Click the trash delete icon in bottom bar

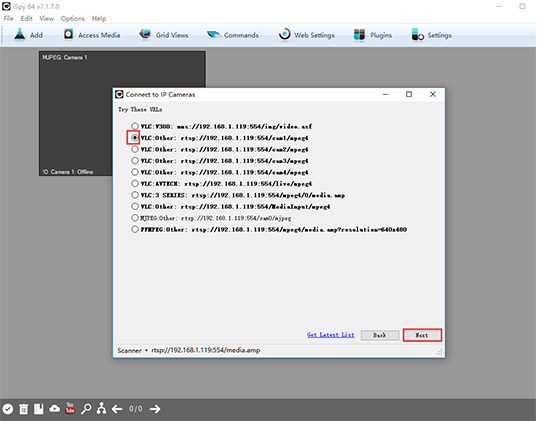pyautogui.click(x=23, y=409)
